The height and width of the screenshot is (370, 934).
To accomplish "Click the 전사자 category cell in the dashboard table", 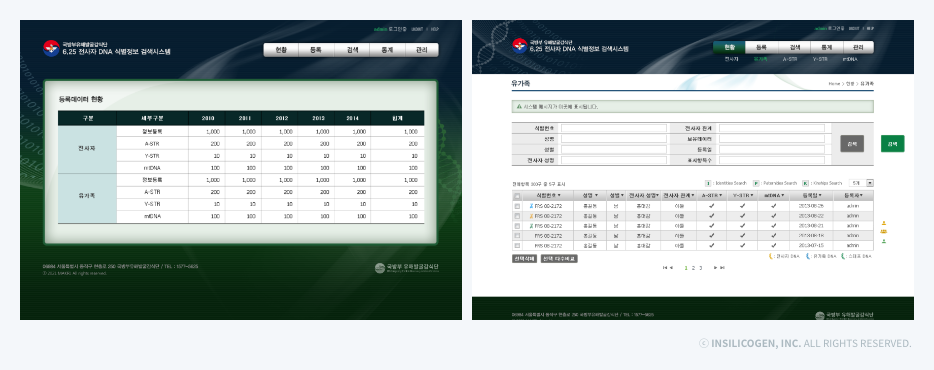I will click(x=87, y=150).
